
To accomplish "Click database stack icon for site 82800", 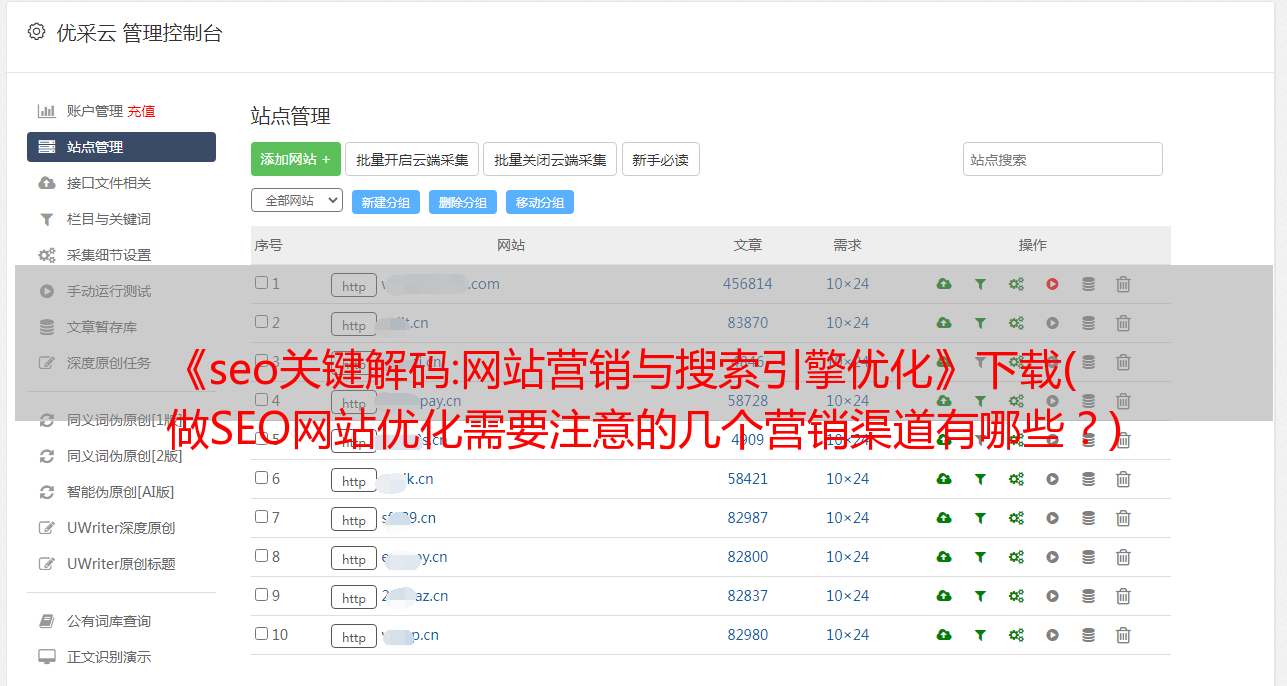I will tap(1088, 557).
